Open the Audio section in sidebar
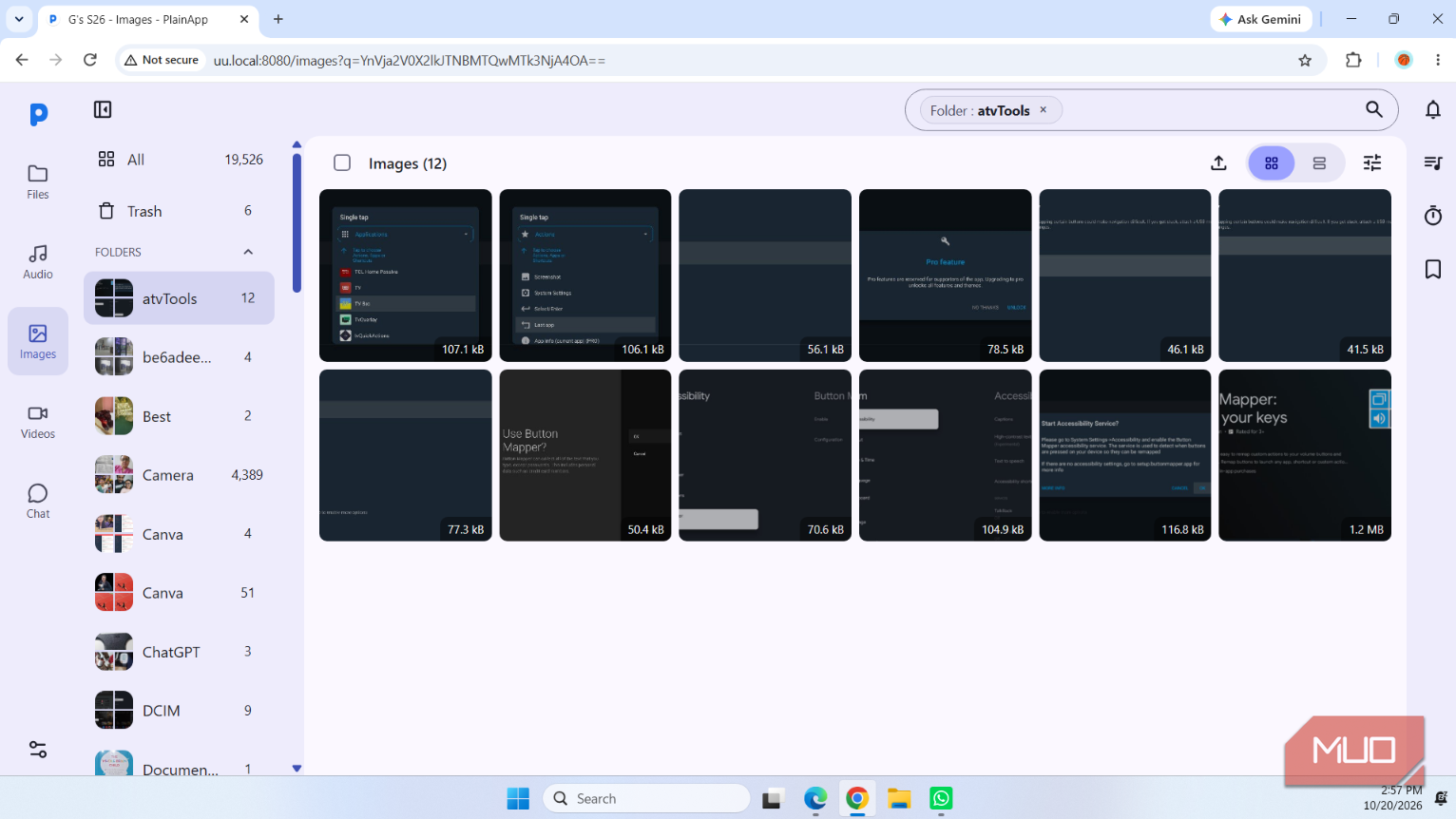Screen dimensions: 1456x819 (x=38, y=261)
